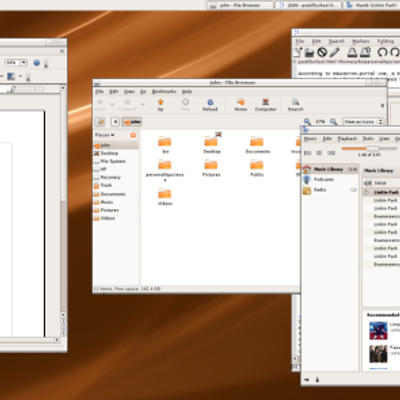Select the Videos folder icon in file area
400x400 pixels.
coord(165,193)
